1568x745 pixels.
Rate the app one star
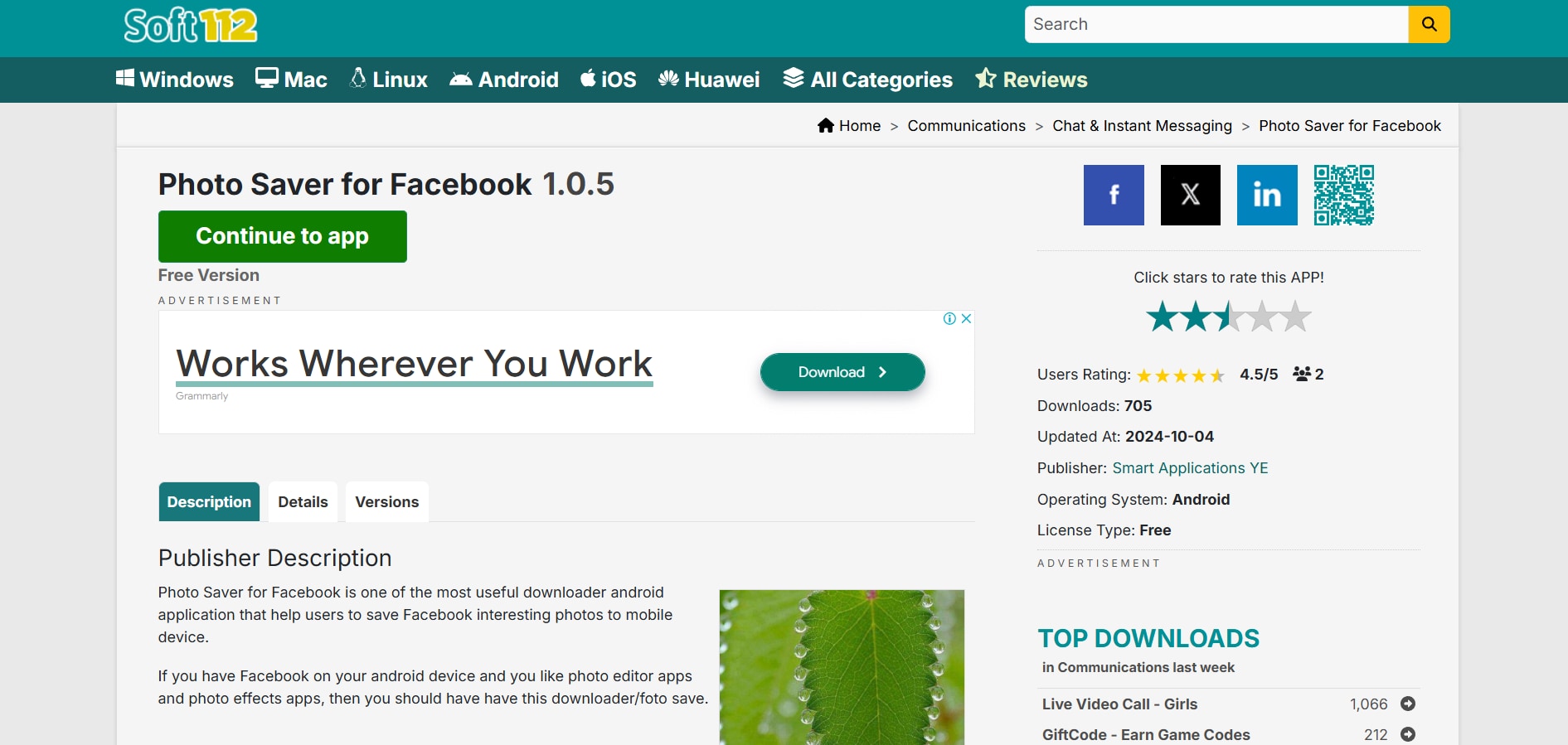[x=1163, y=317]
